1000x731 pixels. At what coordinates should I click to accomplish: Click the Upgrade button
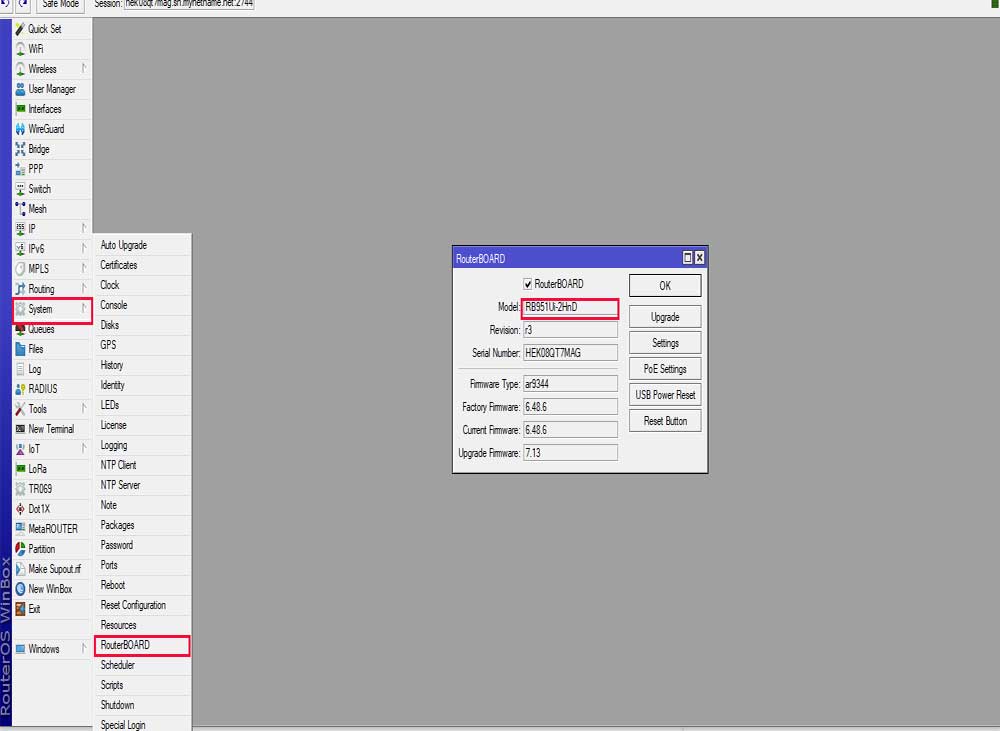(x=665, y=317)
